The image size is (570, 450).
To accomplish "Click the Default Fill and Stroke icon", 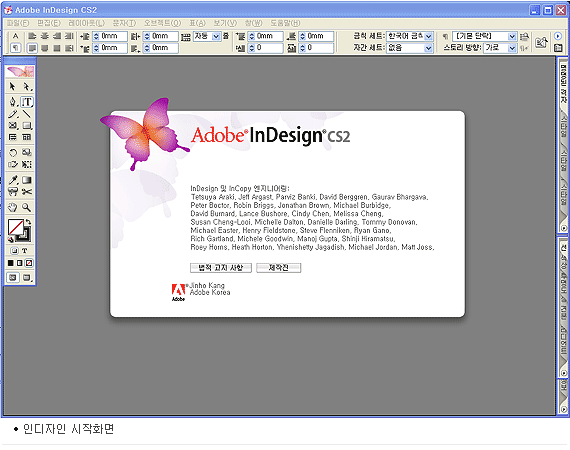I will click(x=11, y=239).
